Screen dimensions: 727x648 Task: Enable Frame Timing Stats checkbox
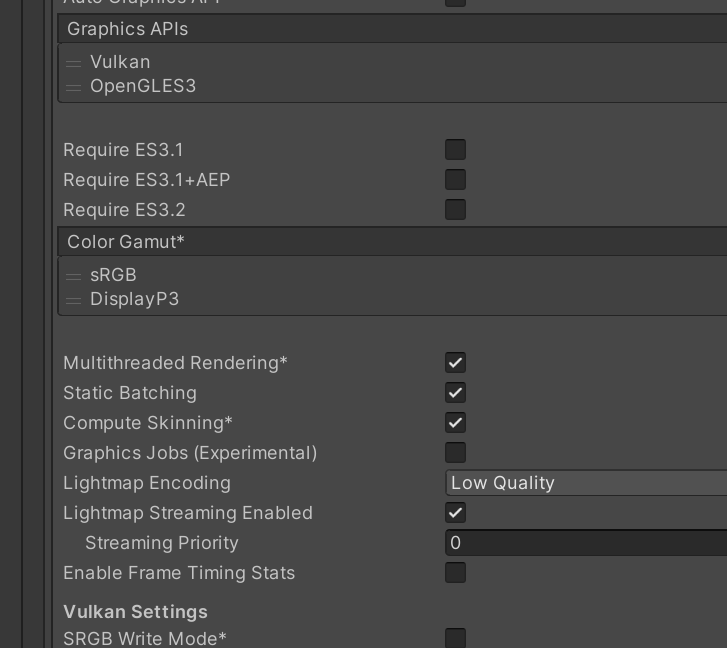(x=455, y=573)
